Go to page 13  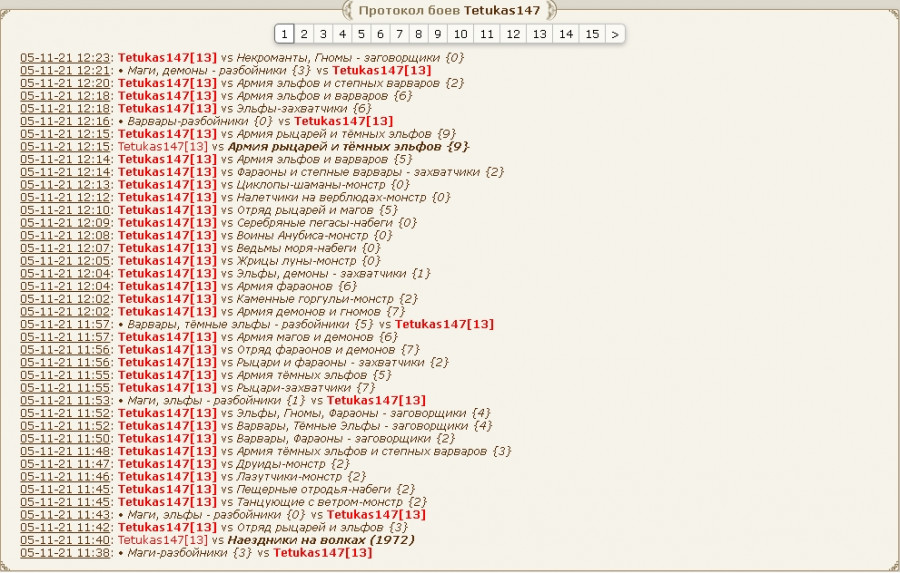[540, 34]
